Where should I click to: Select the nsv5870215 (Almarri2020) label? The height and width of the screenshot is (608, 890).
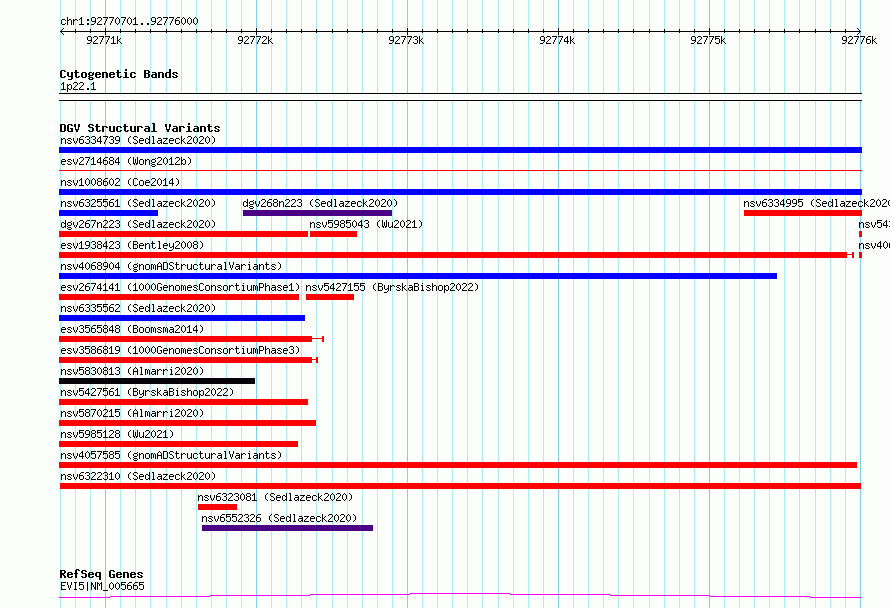click(132, 413)
